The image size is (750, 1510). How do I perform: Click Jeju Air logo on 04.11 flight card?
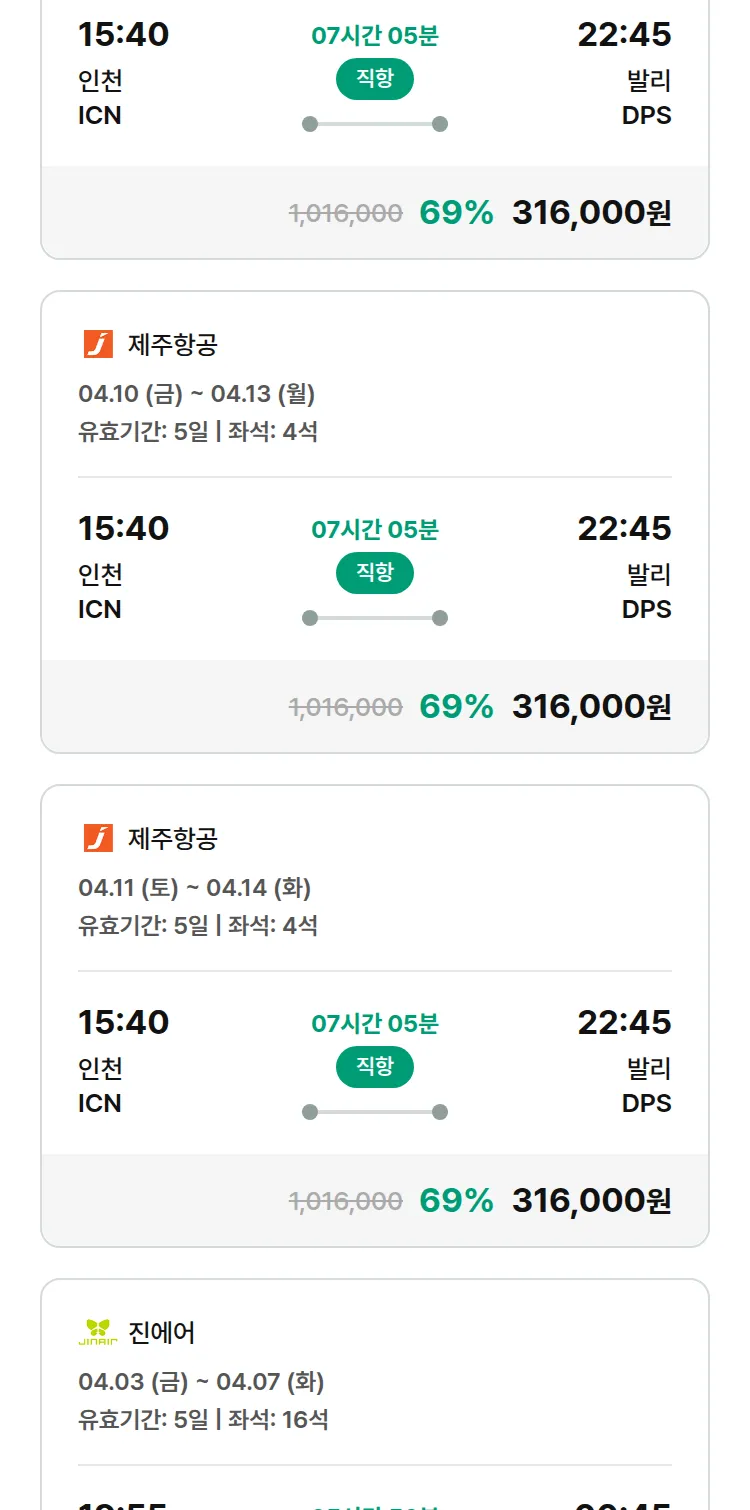[x=98, y=838]
